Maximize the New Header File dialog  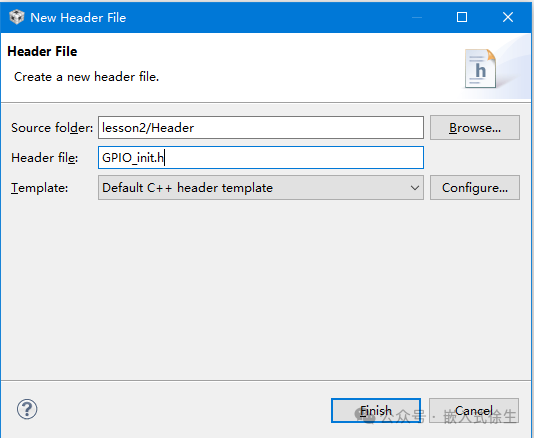[462, 17]
